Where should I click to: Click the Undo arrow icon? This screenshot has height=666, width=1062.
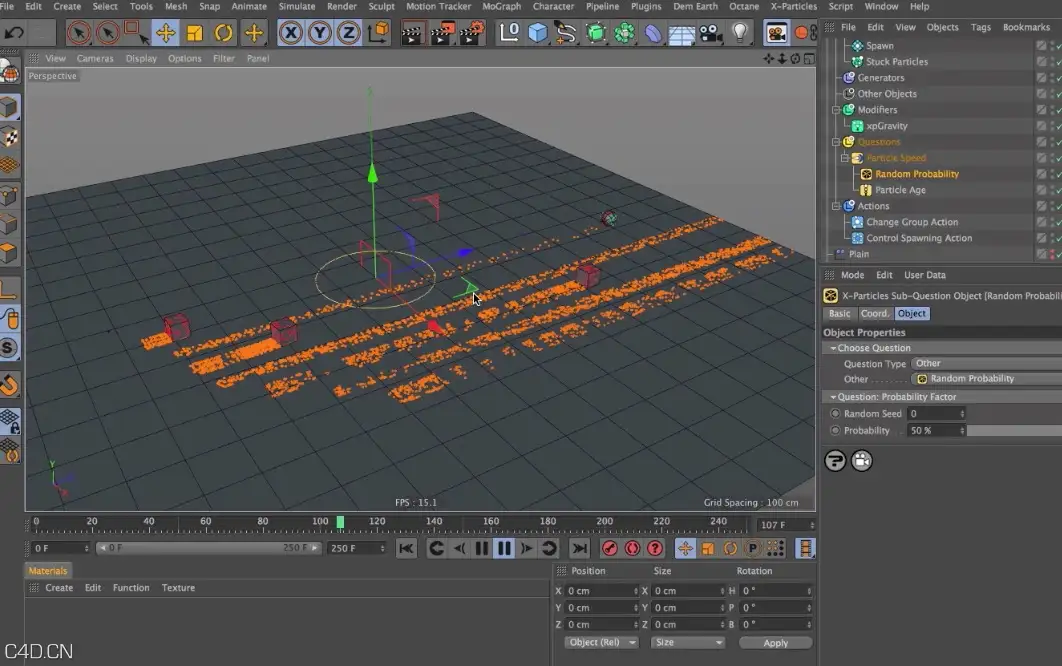point(14,33)
